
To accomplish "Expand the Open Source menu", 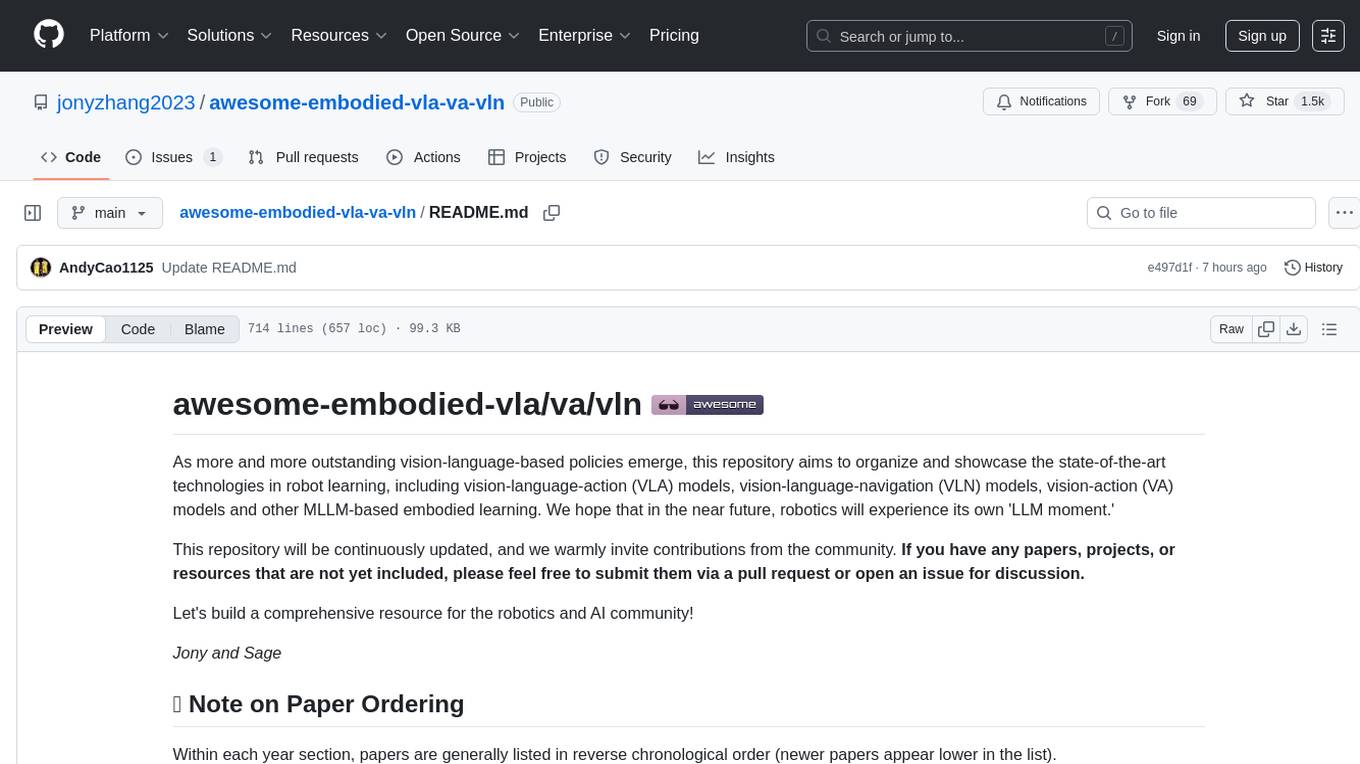I will [x=463, y=35].
